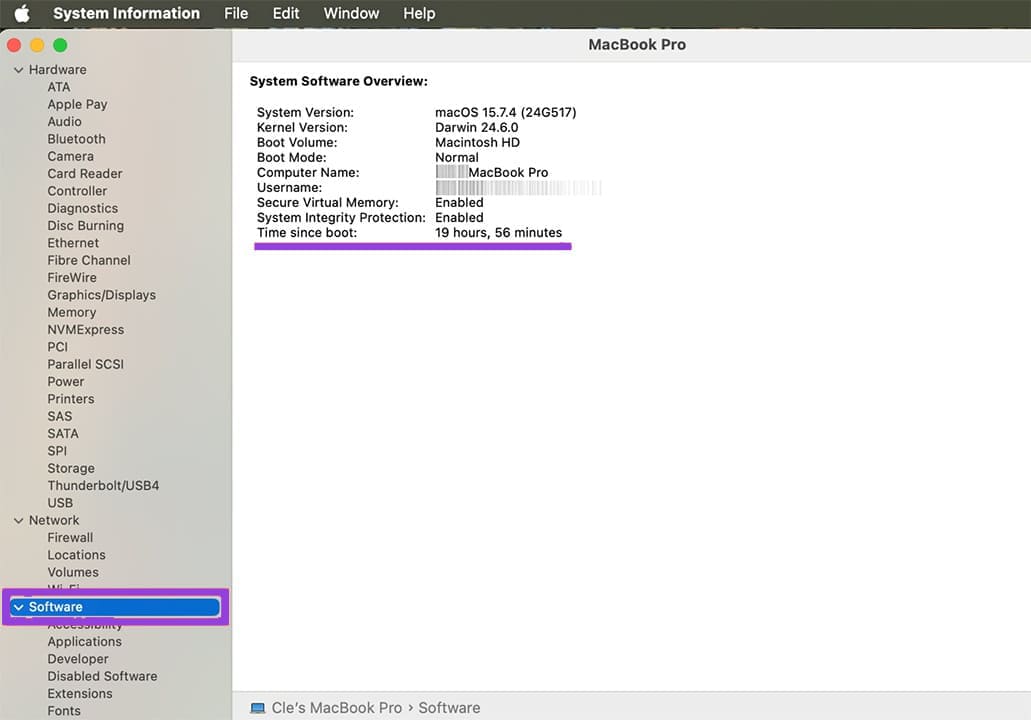Select Parallel SCSI in the sidebar
Viewport: 1031px width, 720px height.
pyautogui.click(x=85, y=364)
